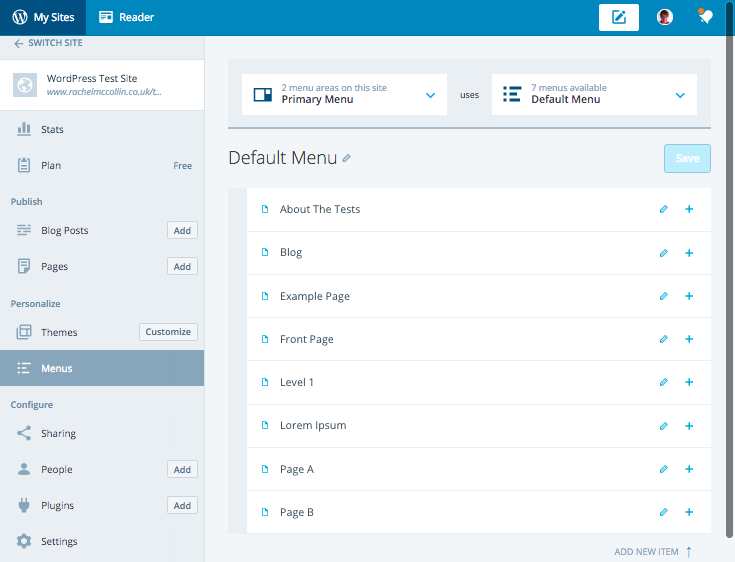
Task: Expand the Default Menu selection dropdown
Action: (x=594, y=94)
